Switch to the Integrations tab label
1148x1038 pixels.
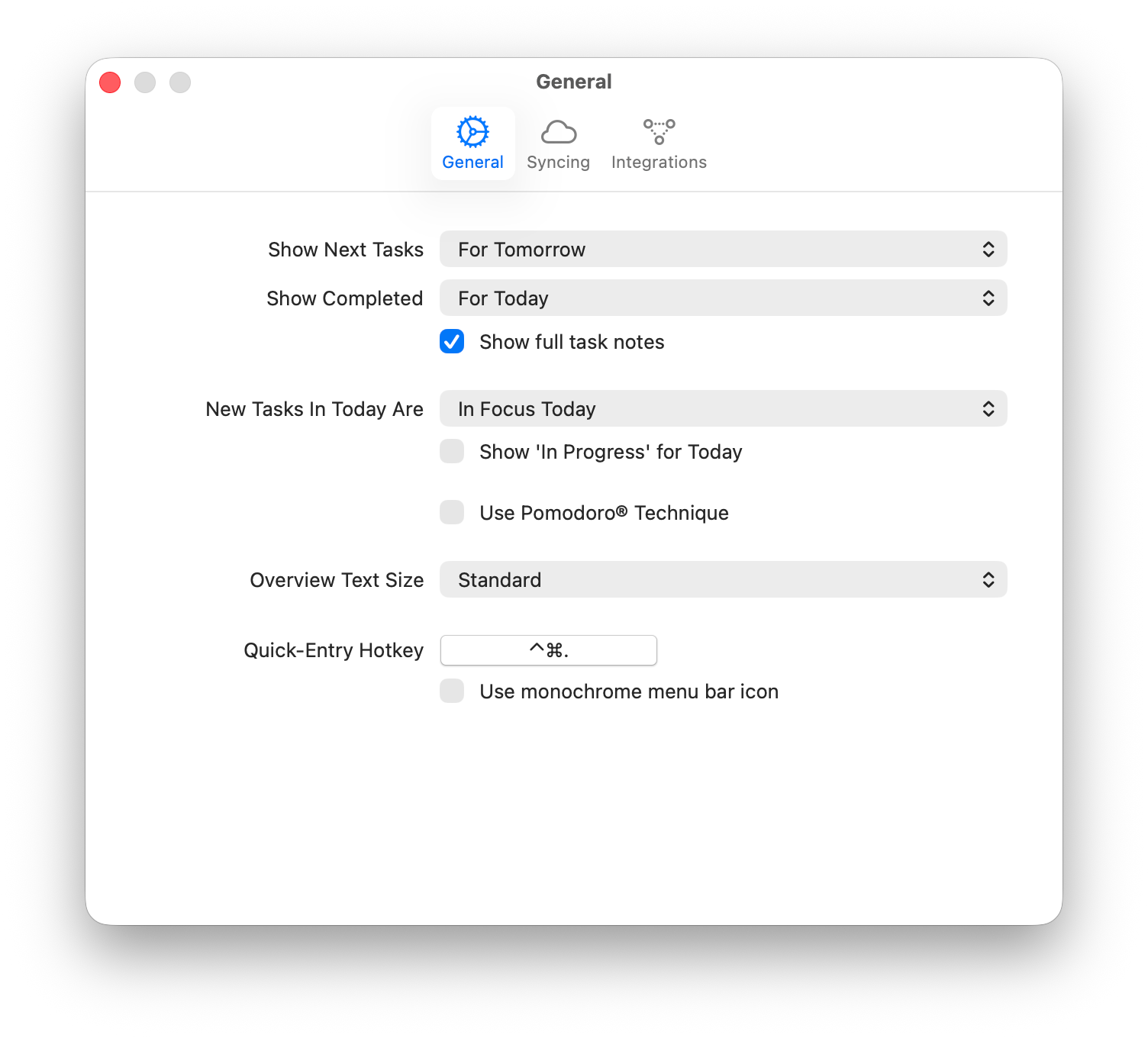[x=659, y=163]
